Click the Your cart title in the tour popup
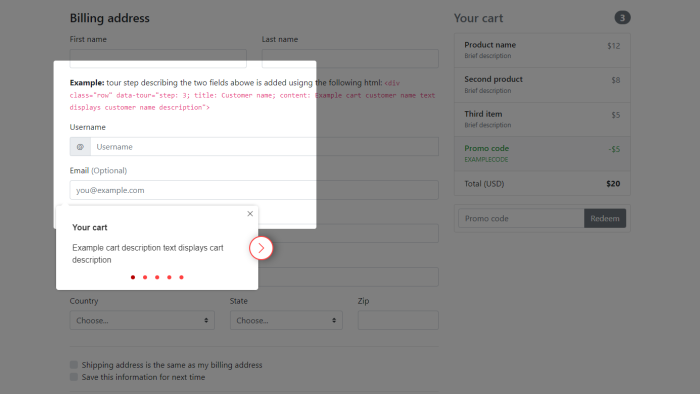700x394 pixels. (x=90, y=228)
